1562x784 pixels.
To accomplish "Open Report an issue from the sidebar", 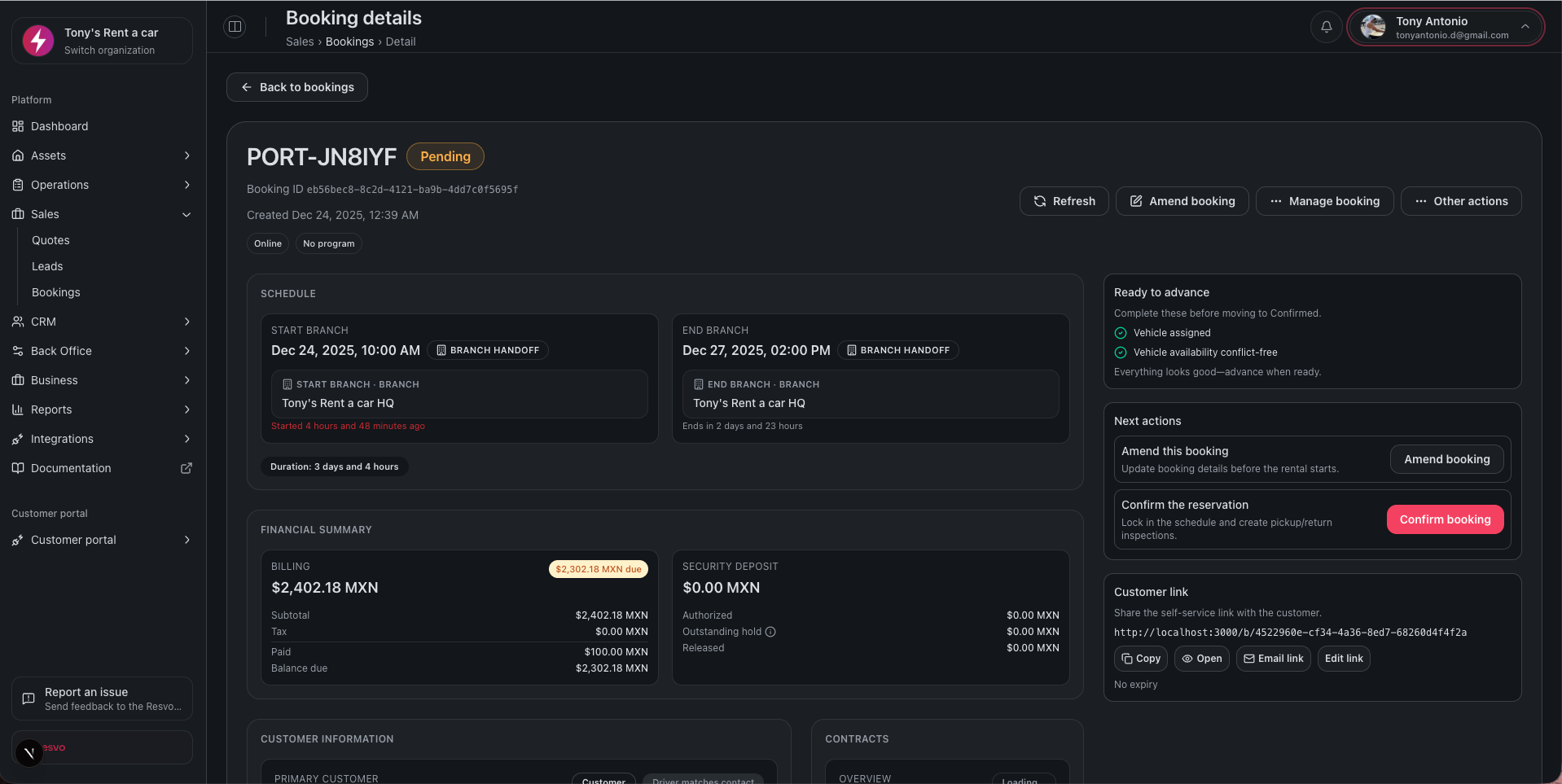I will coord(101,698).
